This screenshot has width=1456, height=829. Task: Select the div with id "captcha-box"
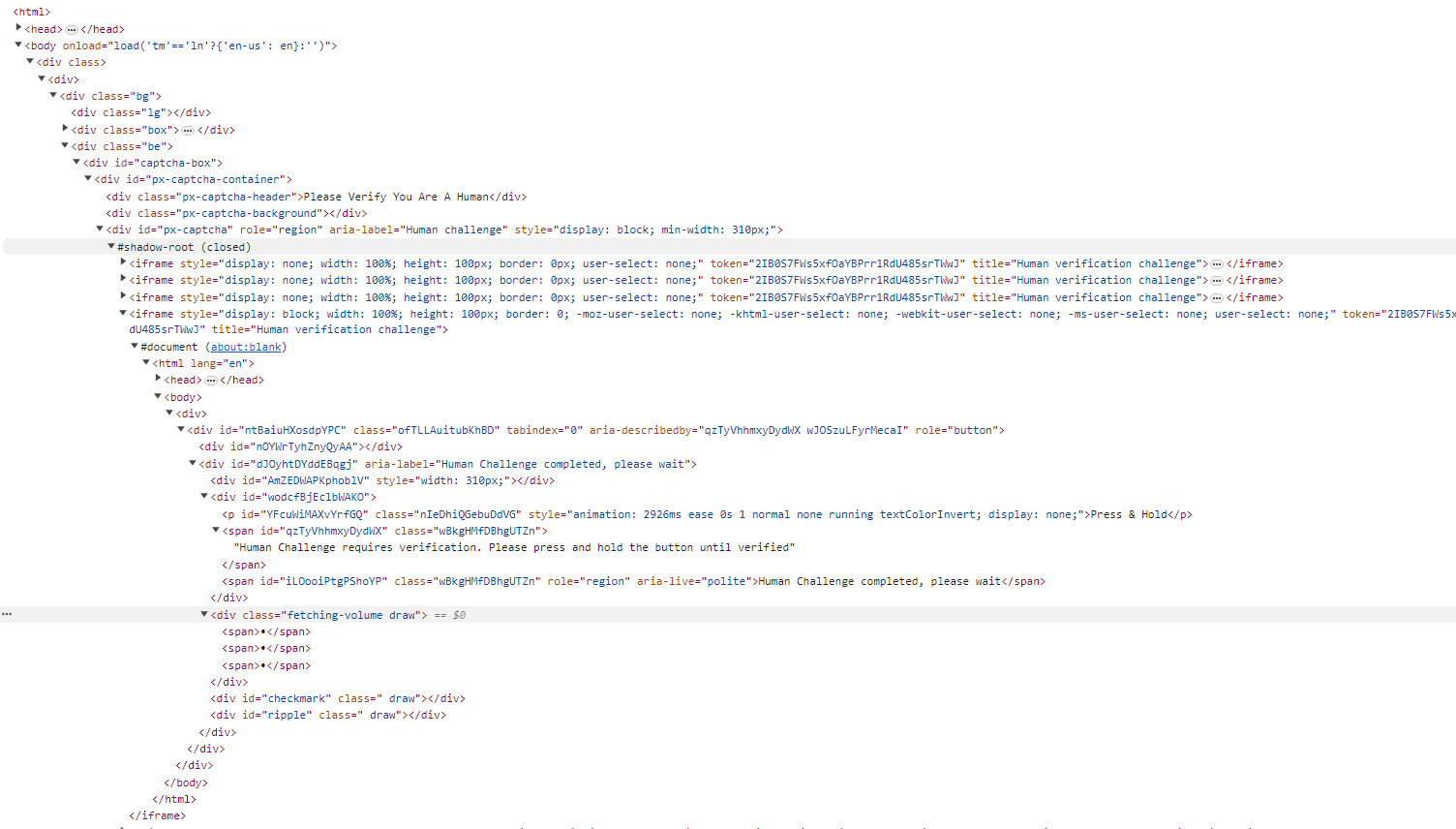point(150,162)
